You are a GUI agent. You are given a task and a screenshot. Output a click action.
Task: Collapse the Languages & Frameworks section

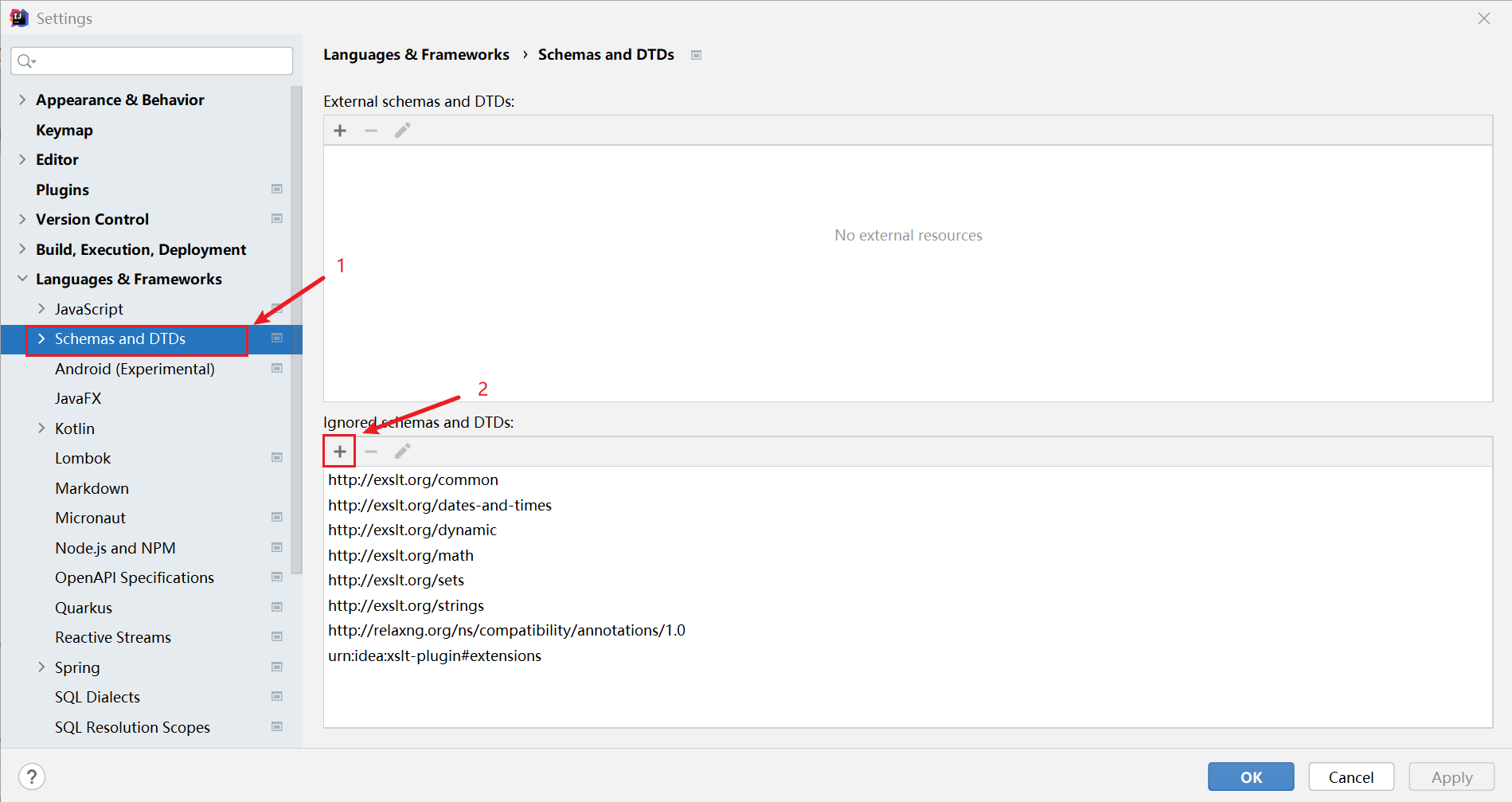click(21, 278)
